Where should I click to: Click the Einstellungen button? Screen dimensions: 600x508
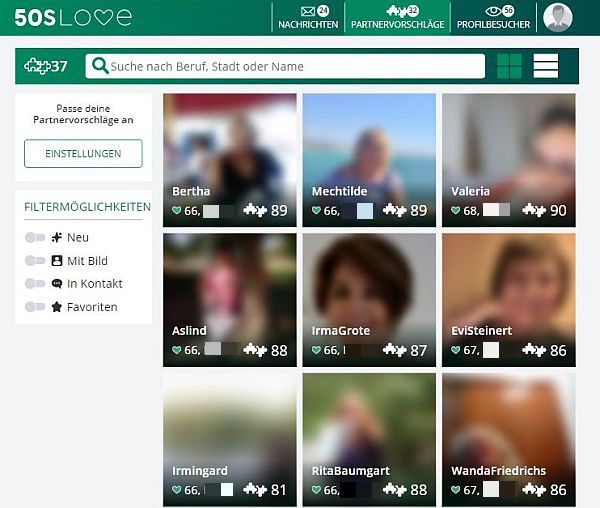[x=83, y=154]
